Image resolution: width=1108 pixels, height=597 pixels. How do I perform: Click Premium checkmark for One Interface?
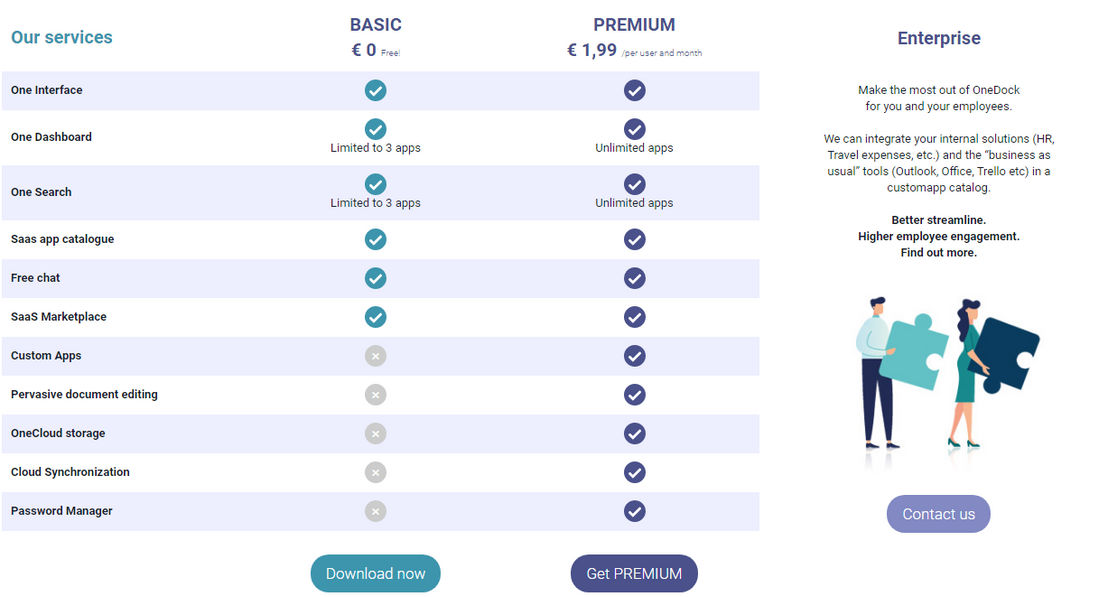pyautogui.click(x=635, y=90)
